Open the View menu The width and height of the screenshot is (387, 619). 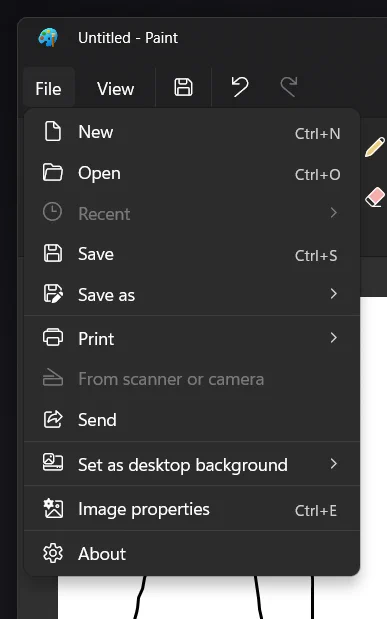point(115,88)
